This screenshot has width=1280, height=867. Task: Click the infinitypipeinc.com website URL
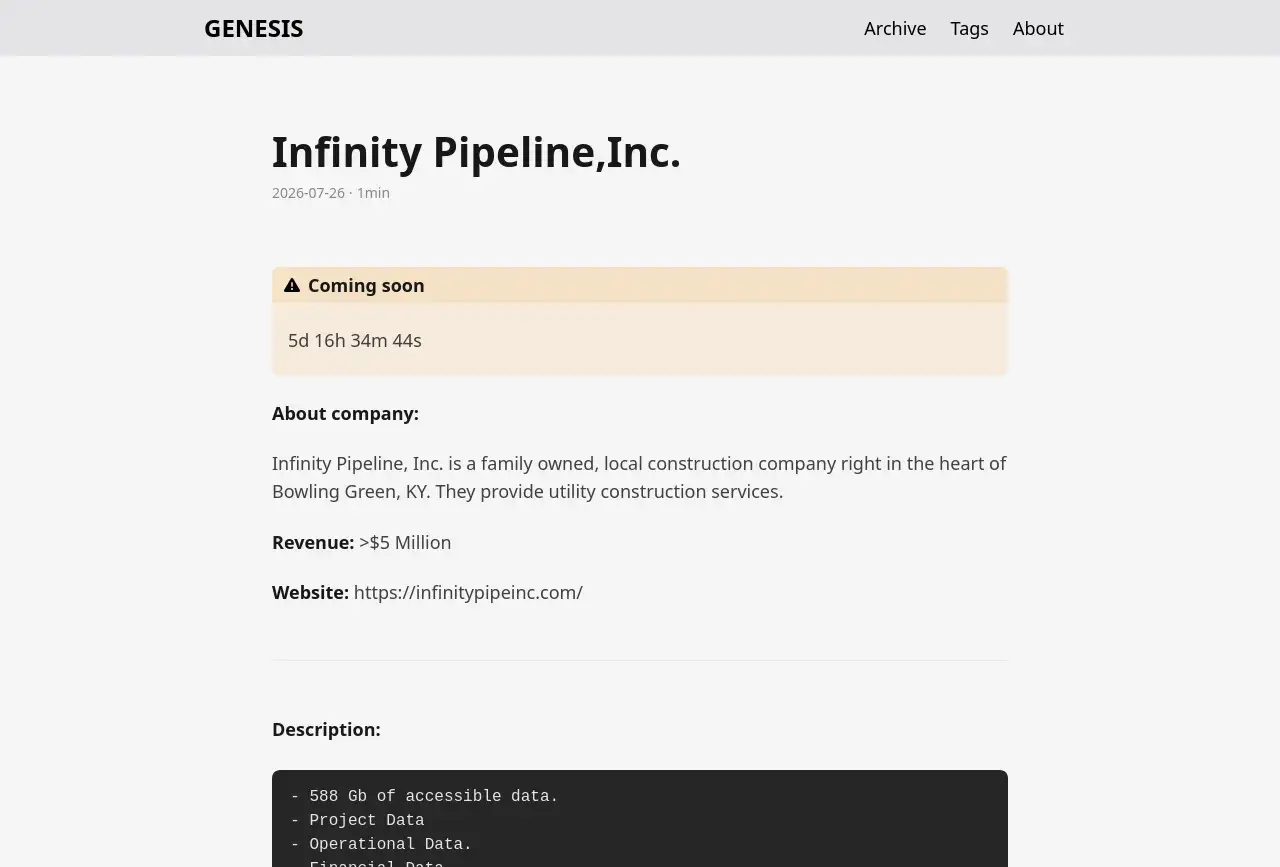[468, 593]
